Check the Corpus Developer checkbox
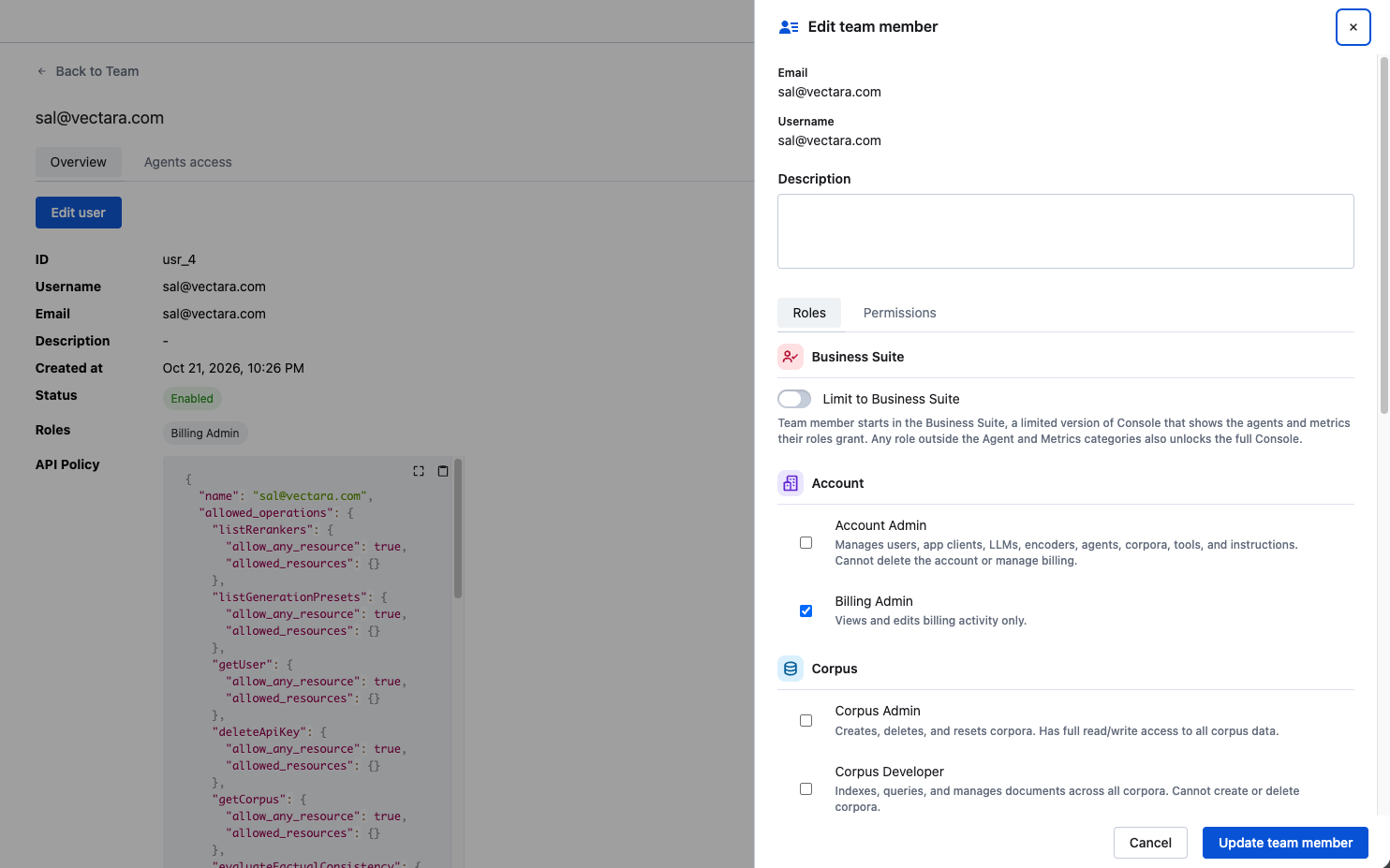The height and width of the screenshot is (868, 1390). 806,789
